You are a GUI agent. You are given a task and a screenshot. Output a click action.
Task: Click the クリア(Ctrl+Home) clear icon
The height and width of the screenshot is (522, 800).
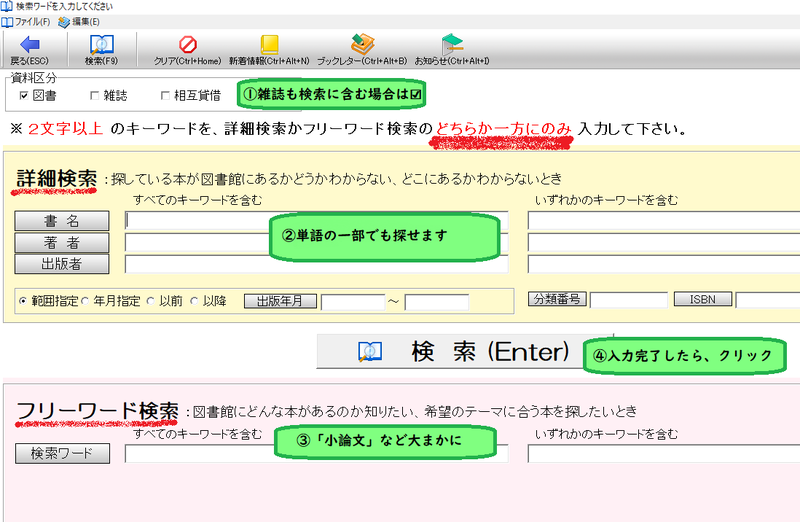[187, 44]
